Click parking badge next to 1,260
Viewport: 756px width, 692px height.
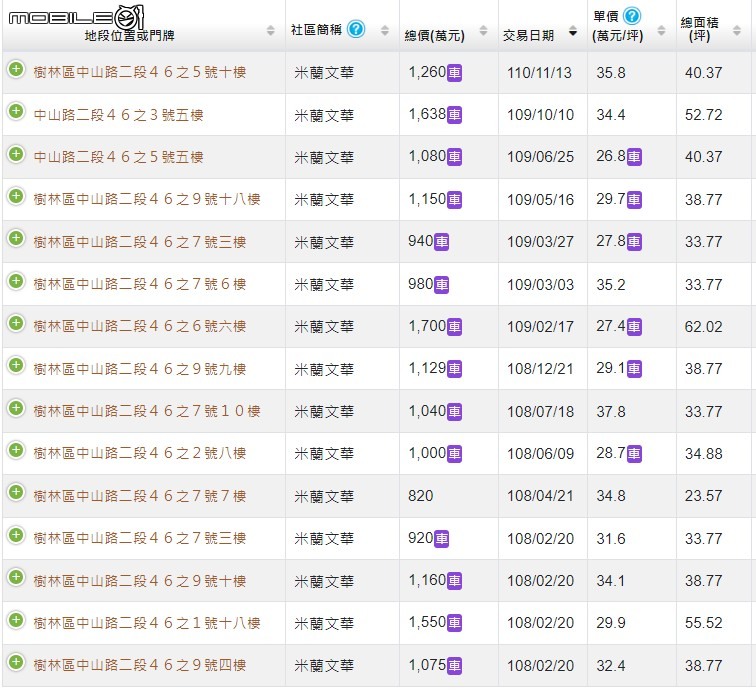tap(455, 73)
